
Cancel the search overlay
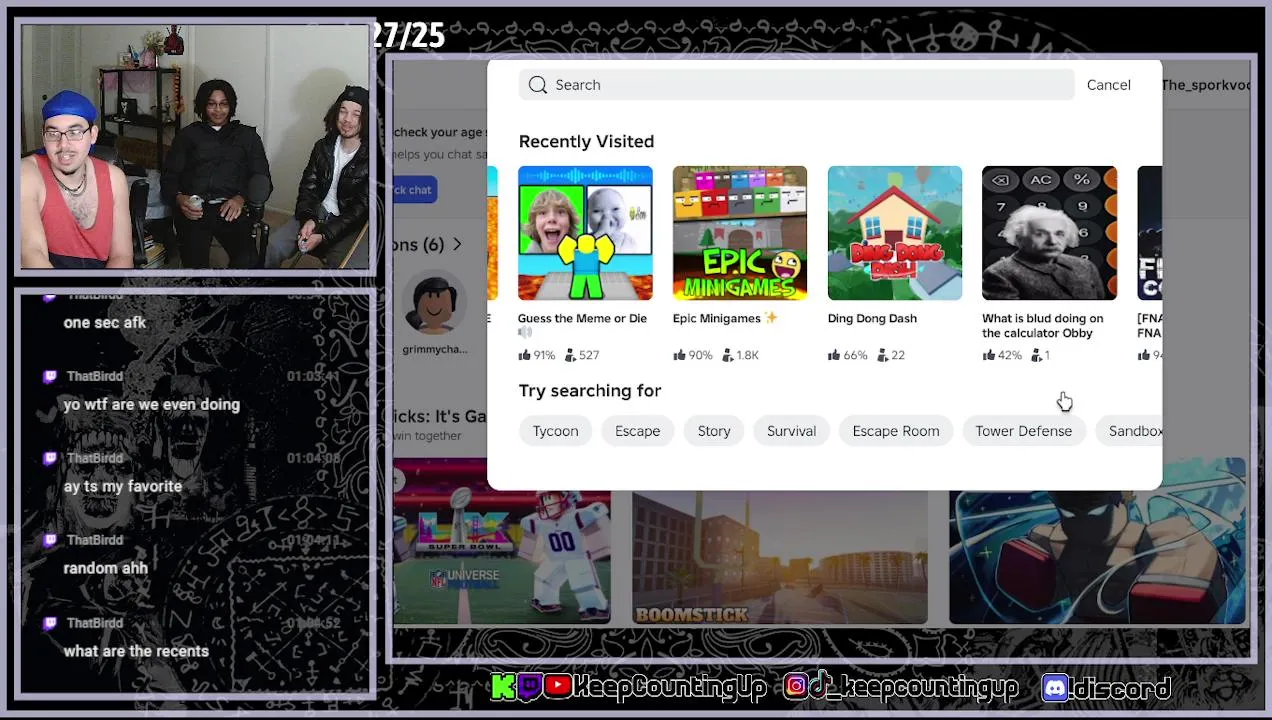[x=1108, y=85]
